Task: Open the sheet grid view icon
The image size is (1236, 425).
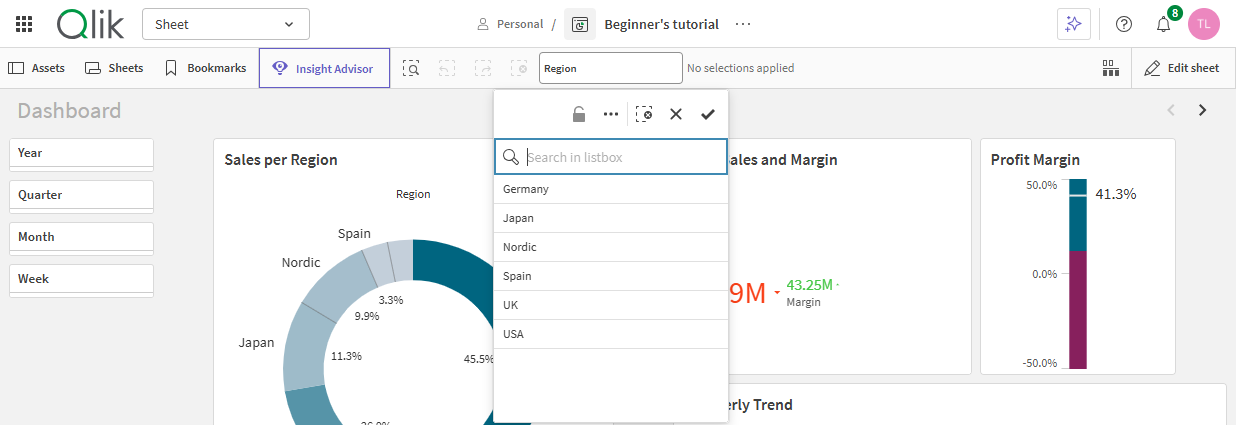Action: pos(1110,68)
